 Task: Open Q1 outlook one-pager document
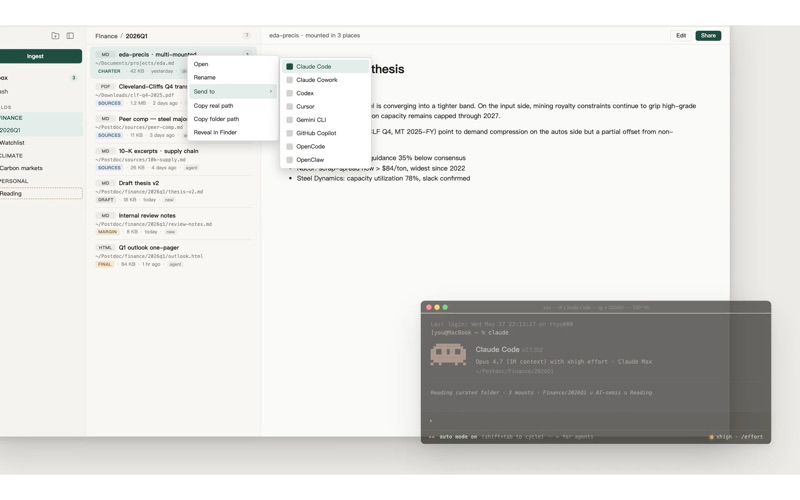coord(173,256)
